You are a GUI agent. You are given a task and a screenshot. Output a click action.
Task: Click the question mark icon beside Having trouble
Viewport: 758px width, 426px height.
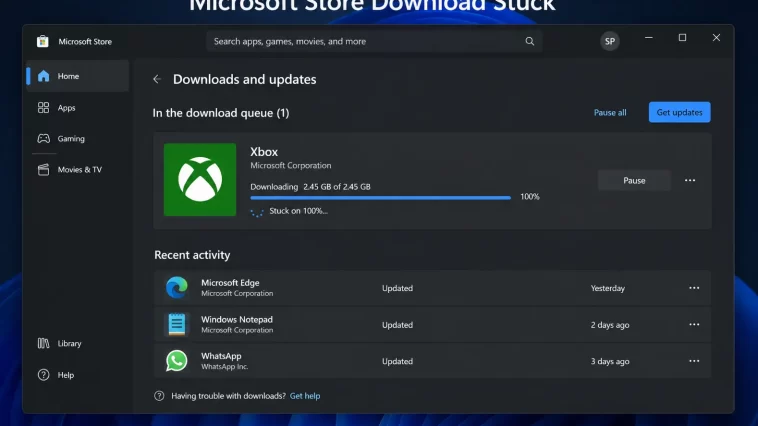159,396
